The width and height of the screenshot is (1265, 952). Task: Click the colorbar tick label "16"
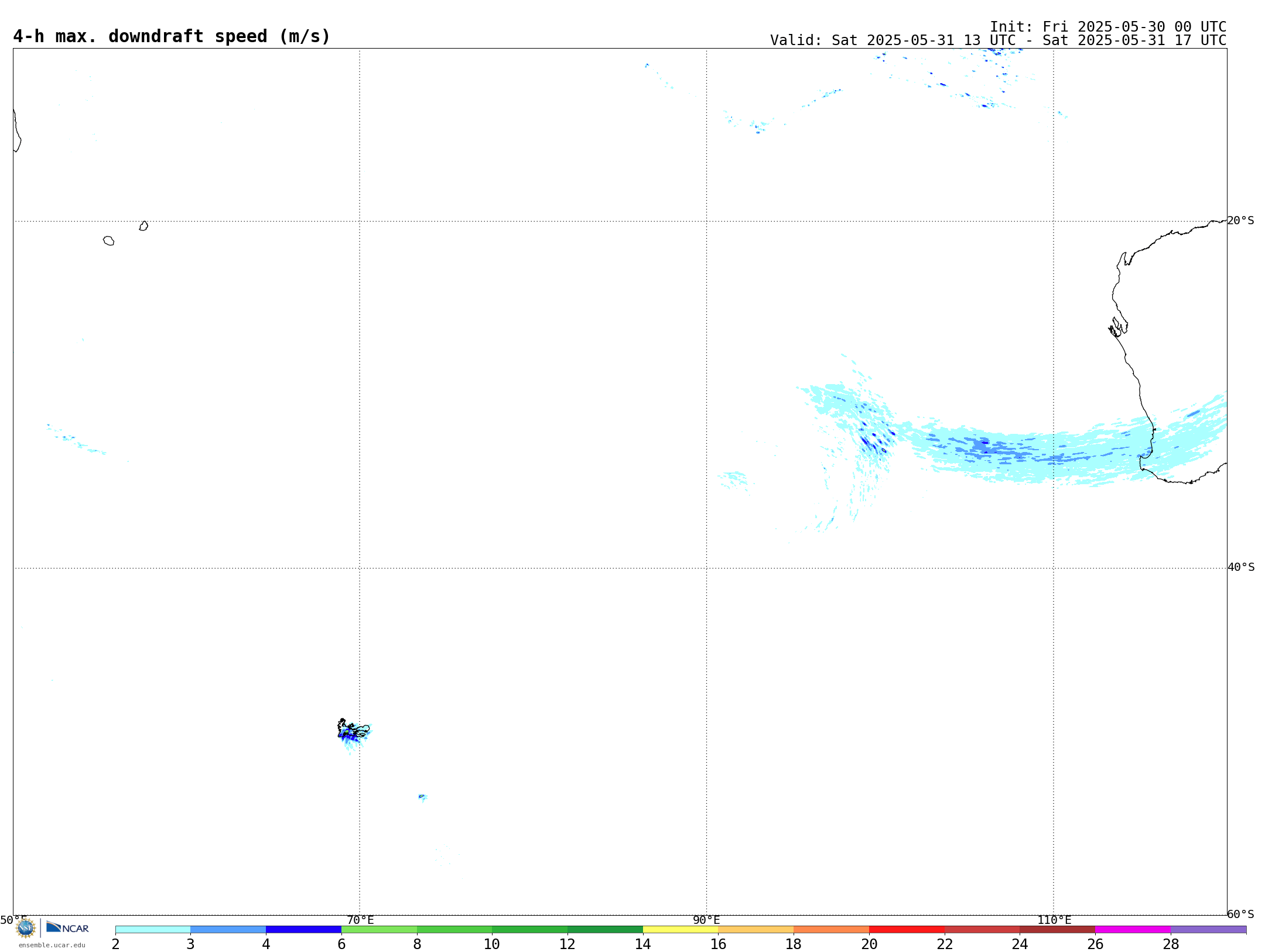pyautogui.click(x=719, y=944)
